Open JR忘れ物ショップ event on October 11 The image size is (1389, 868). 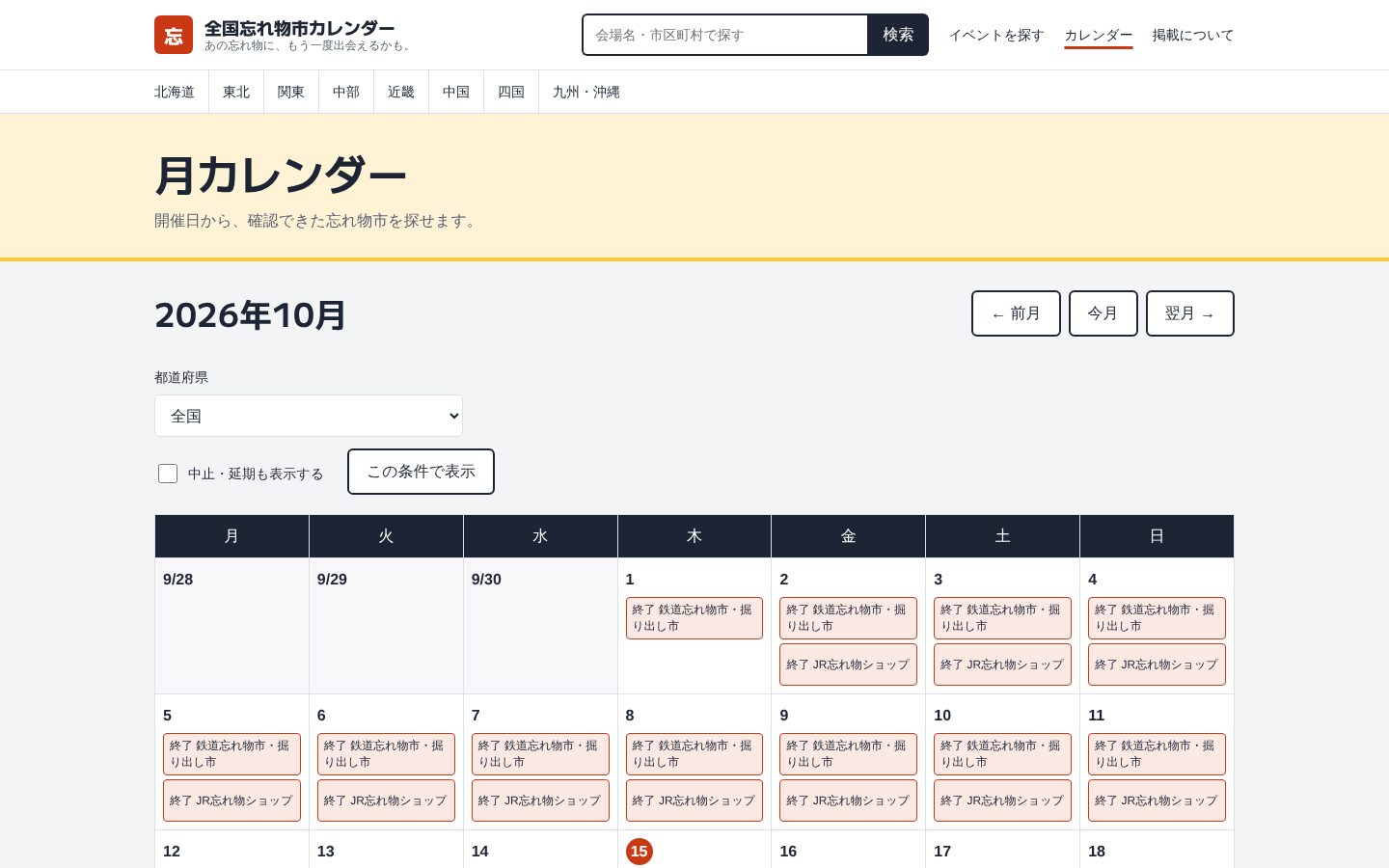[1157, 800]
